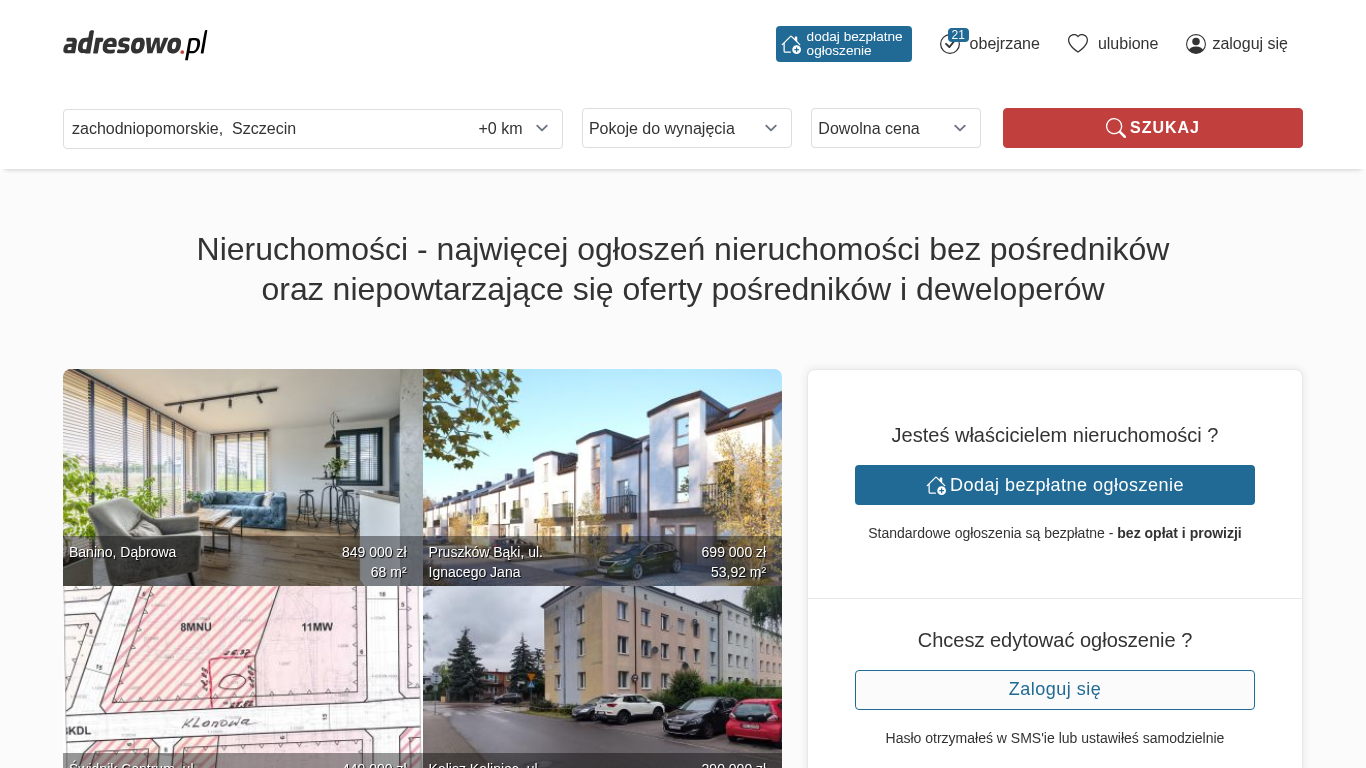Open the Kalisz apartment building listing
This screenshot has height=768, width=1366.
point(602,670)
